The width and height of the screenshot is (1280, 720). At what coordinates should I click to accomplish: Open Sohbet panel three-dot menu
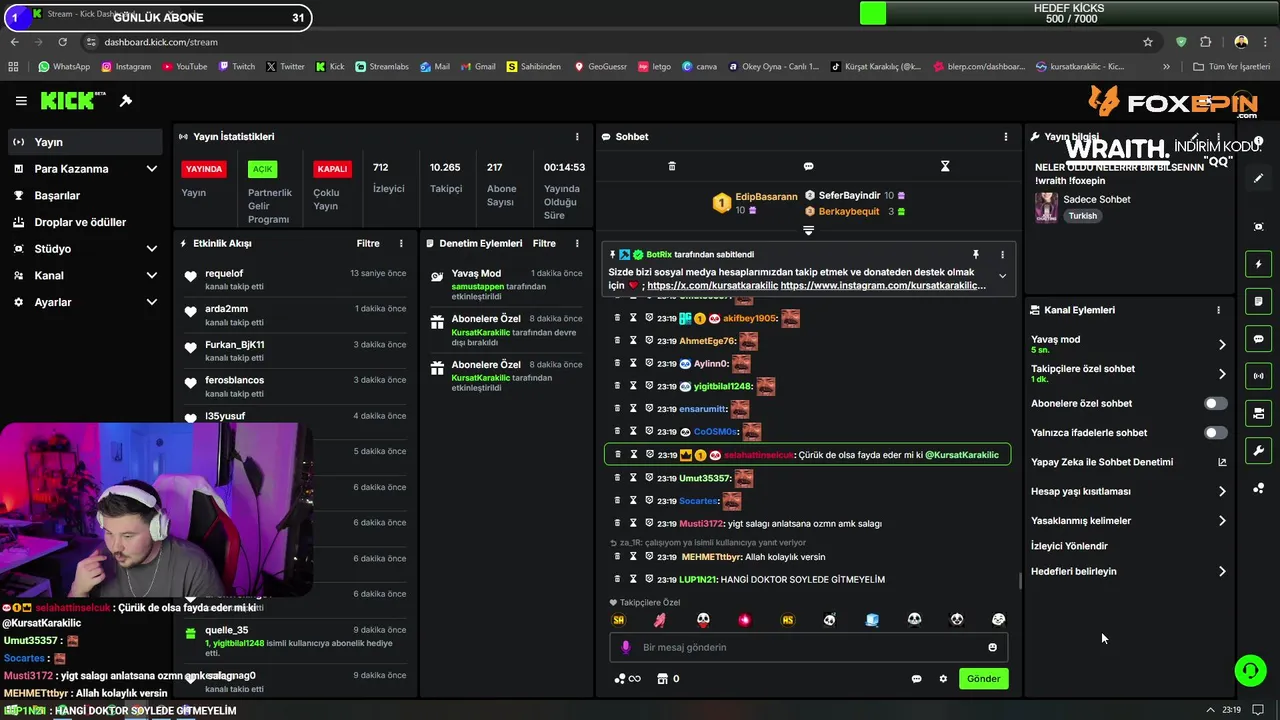pos(1006,137)
